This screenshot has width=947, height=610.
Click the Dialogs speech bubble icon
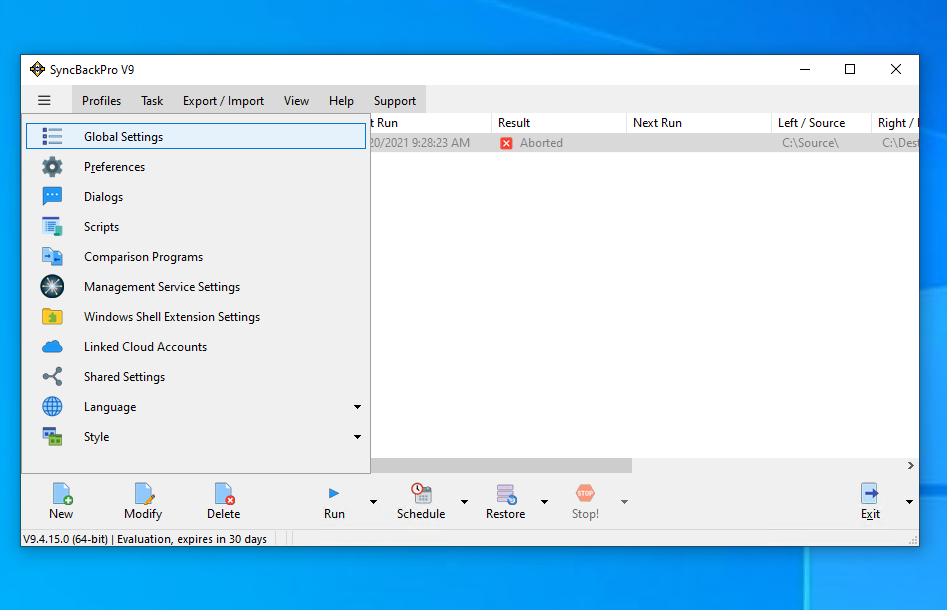click(52, 196)
